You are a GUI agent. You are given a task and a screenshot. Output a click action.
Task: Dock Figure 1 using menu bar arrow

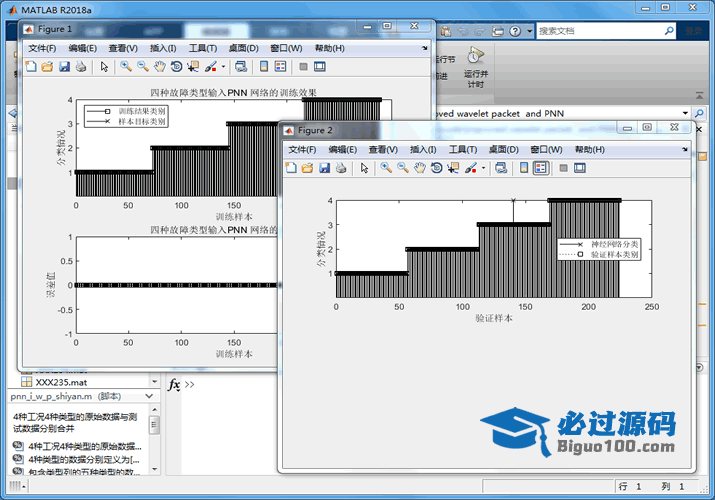click(424, 48)
